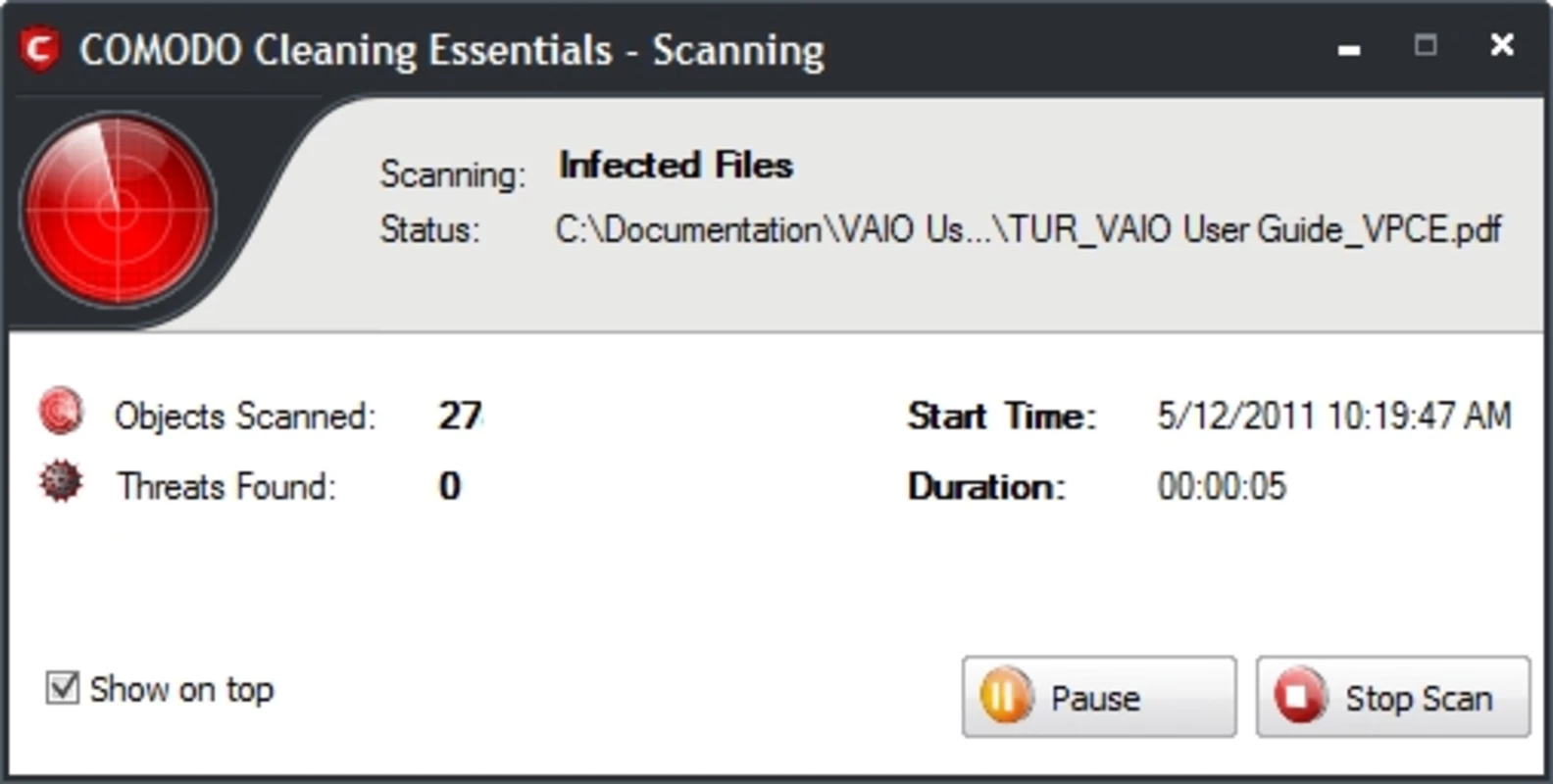Minimize the scanning window
This screenshot has height=784, width=1553.
[1349, 48]
